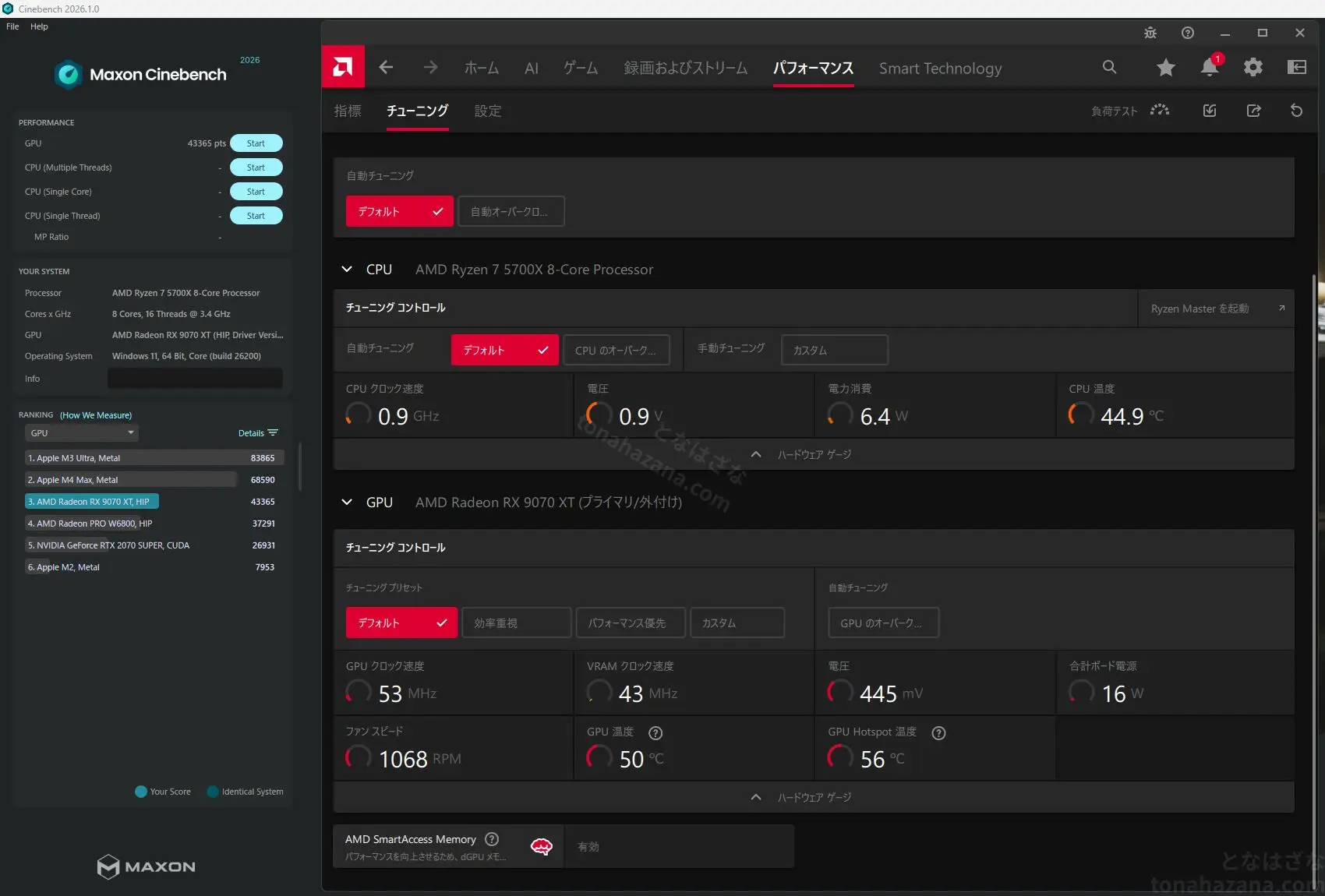
Task: Open search with the magnifier icon
Action: point(1109,67)
